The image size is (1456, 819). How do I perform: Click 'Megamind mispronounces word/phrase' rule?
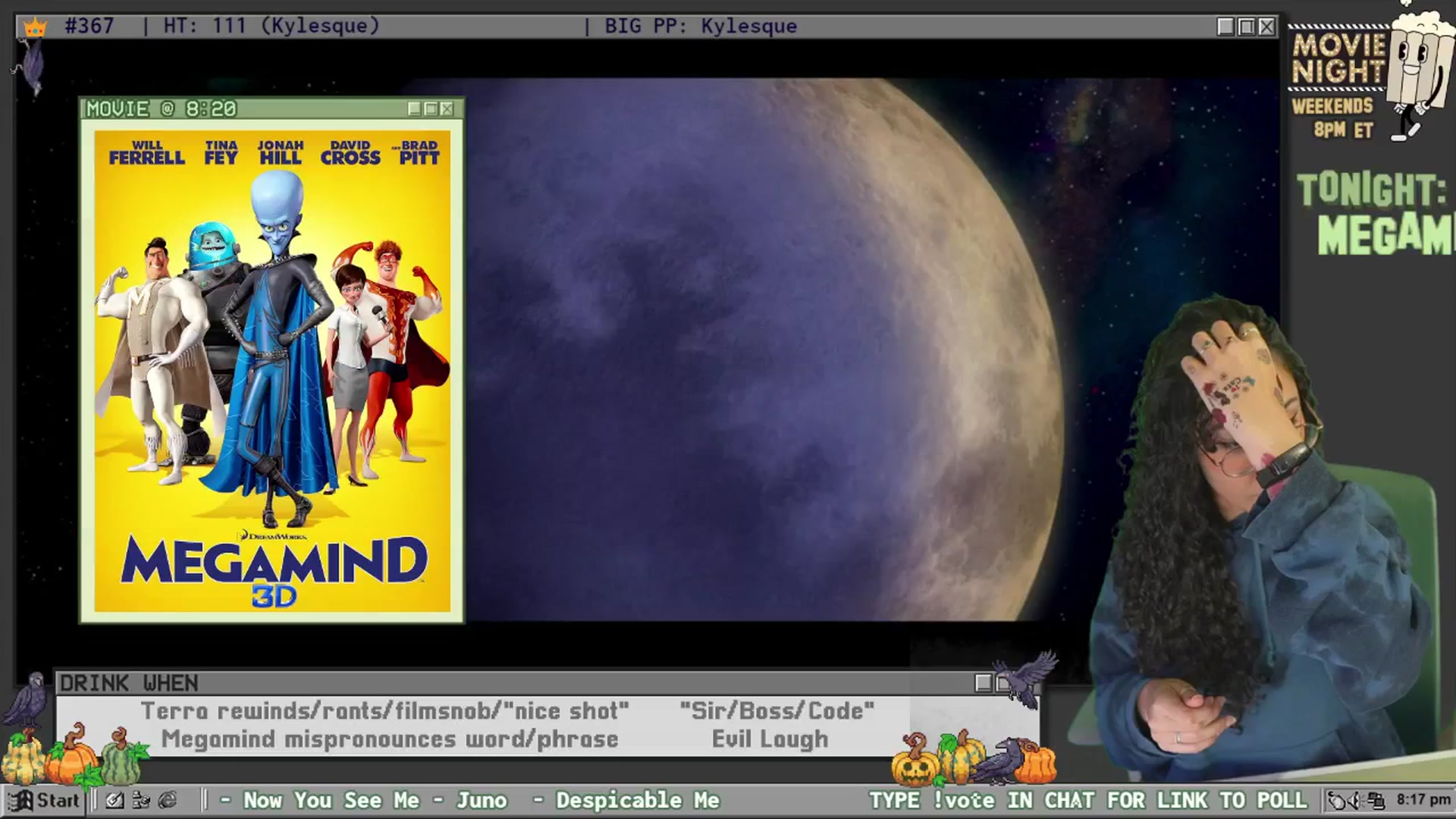[390, 739]
